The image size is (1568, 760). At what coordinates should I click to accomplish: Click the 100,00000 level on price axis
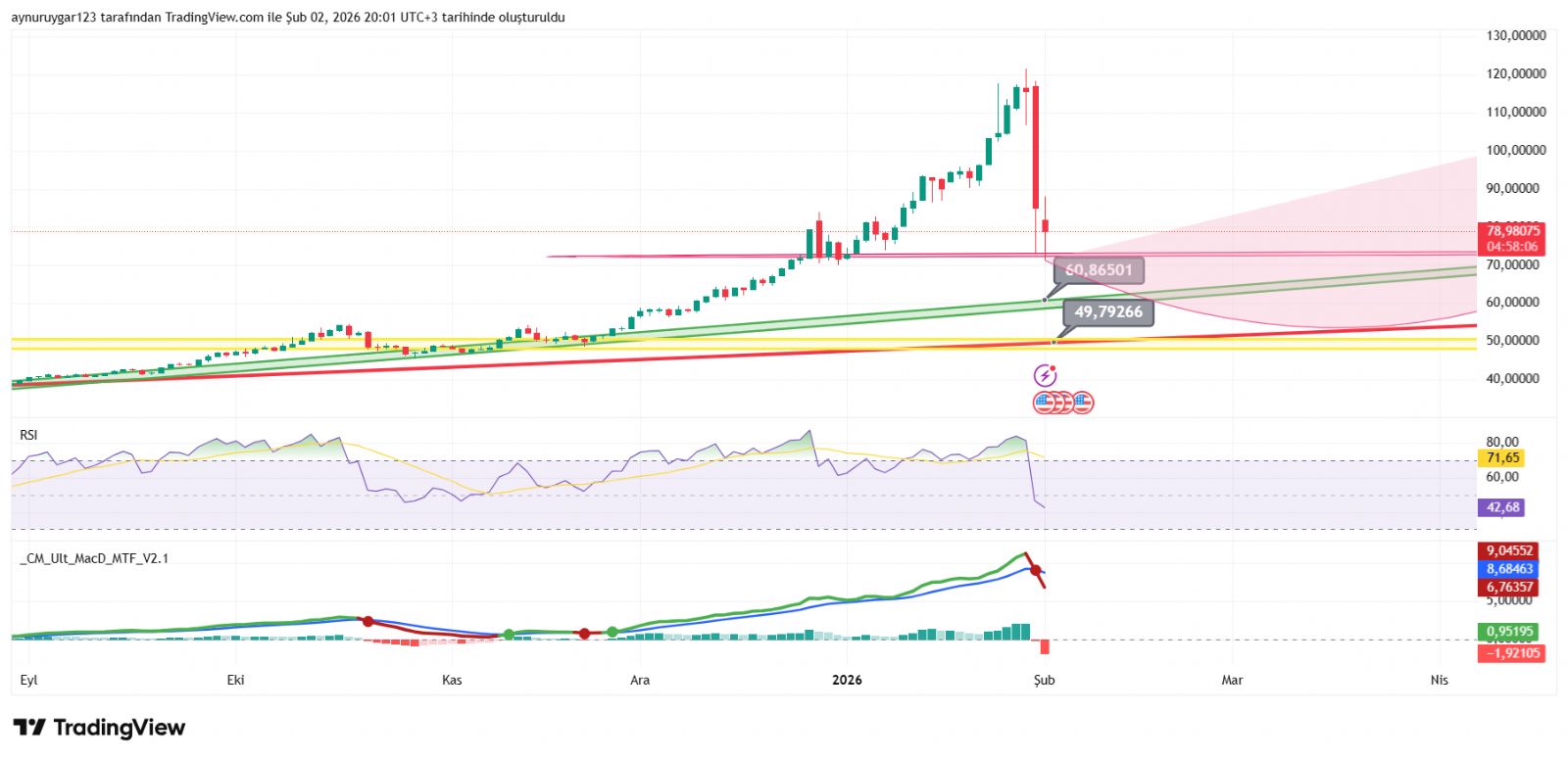tap(1515, 151)
